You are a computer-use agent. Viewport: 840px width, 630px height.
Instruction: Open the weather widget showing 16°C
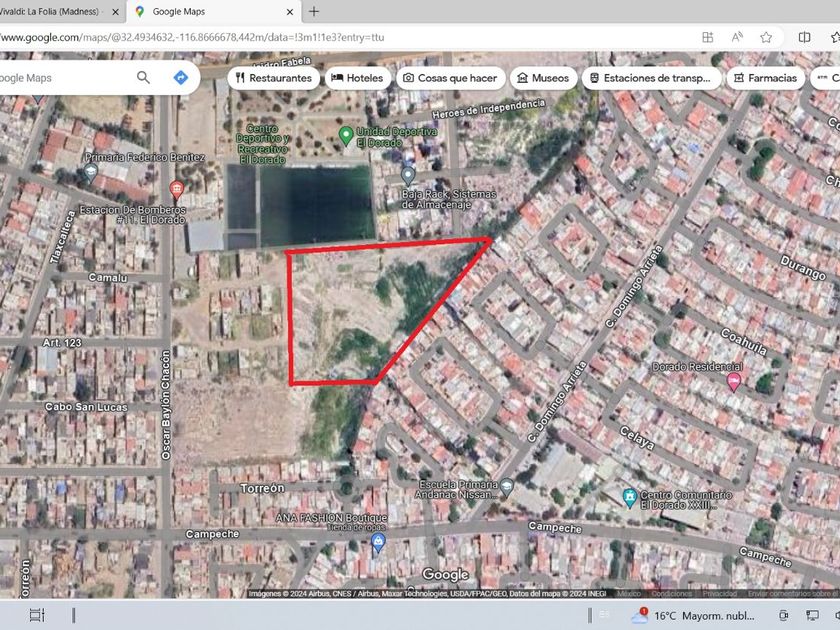[x=693, y=616]
